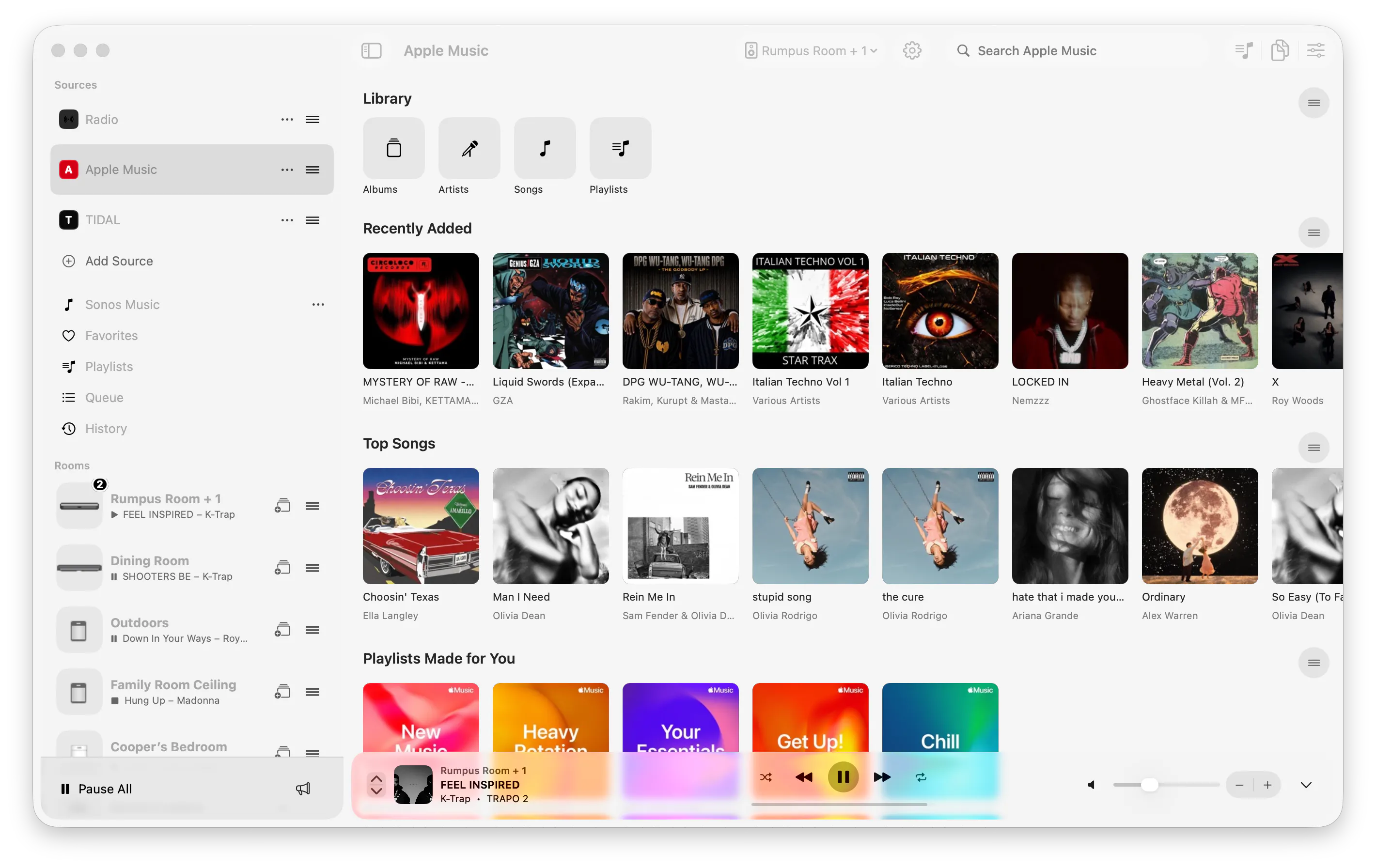The width and height of the screenshot is (1376, 868).
Task: Group speakers icon for Family Room Ceiling
Action: [282, 691]
